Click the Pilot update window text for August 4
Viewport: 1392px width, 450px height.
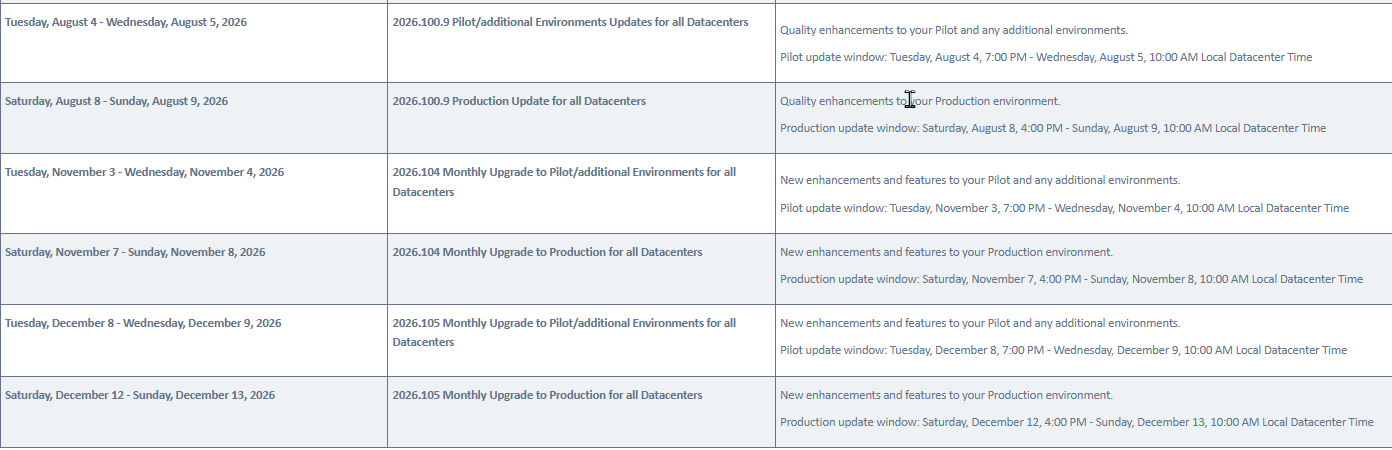(x=1046, y=58)
